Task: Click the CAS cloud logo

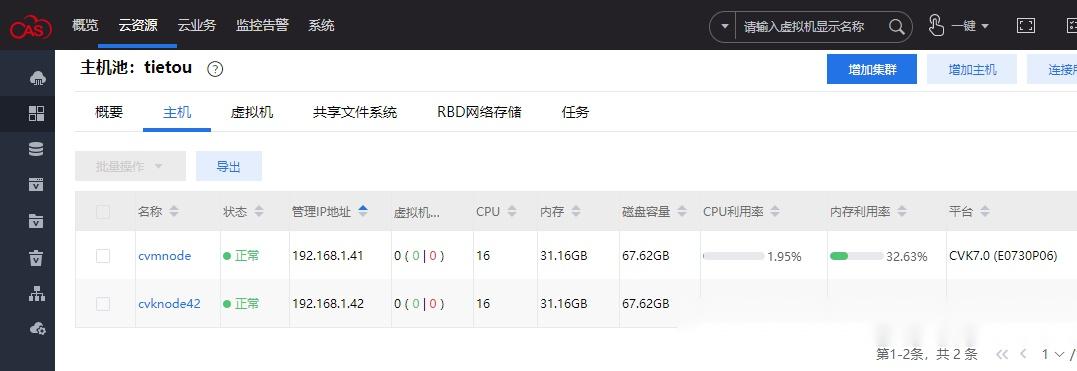Action: point(30,26)
